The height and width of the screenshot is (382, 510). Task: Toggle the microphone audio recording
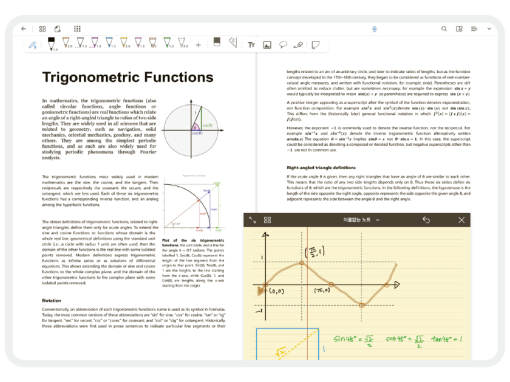point(374,29)
